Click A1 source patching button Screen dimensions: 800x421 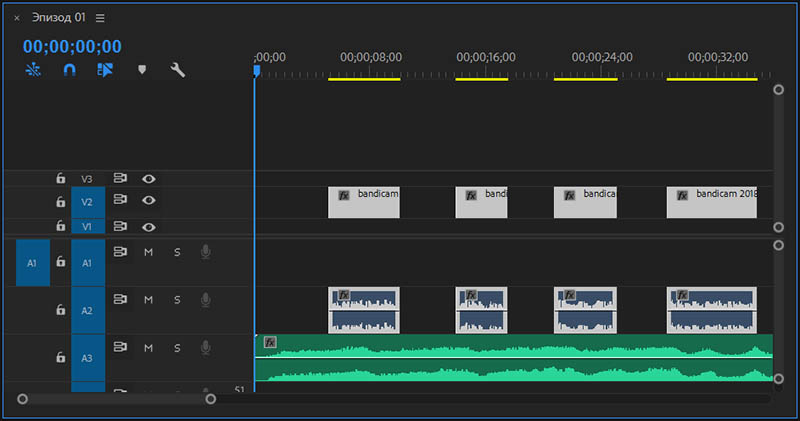[33, 263]
